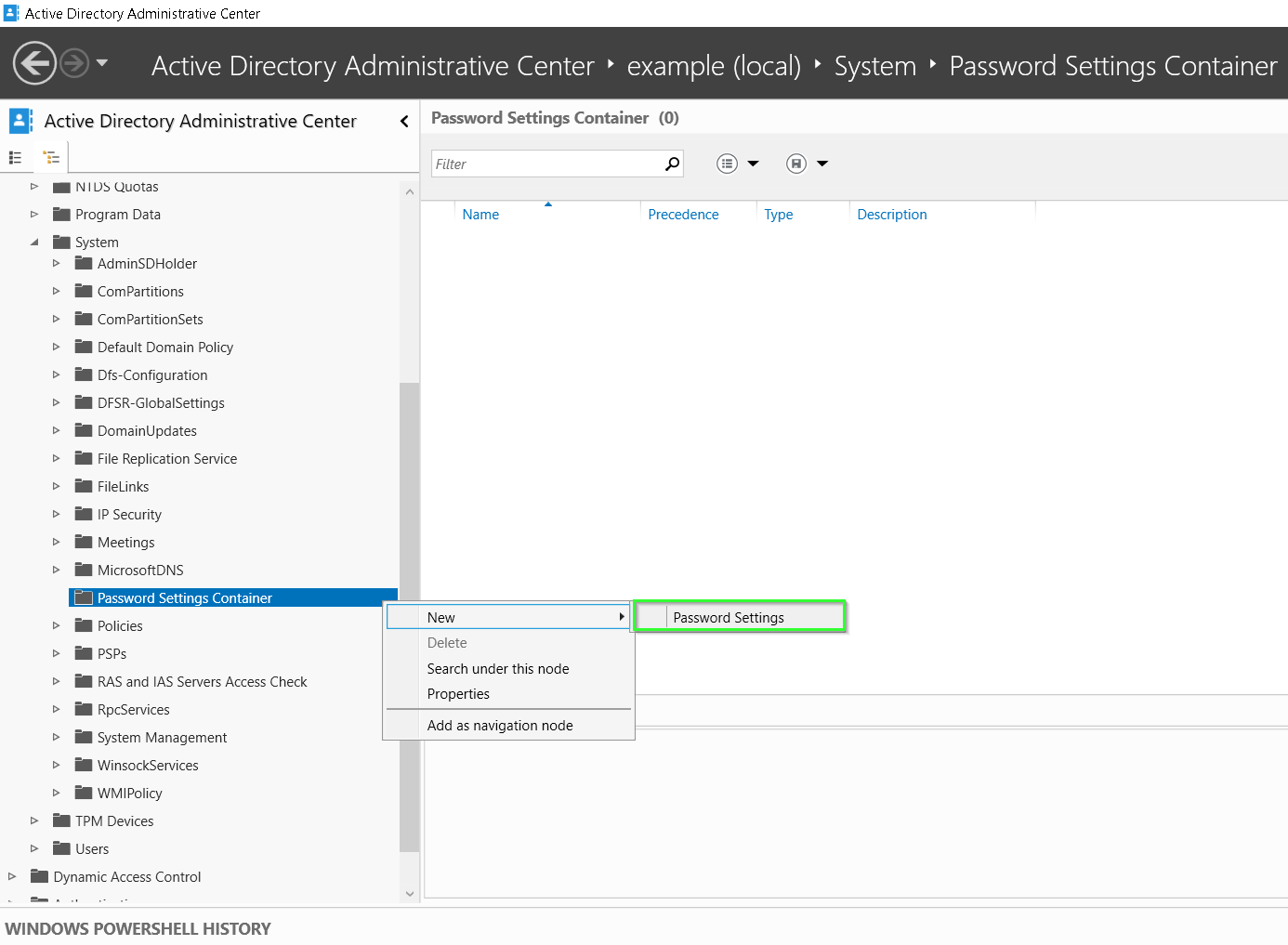Collapse the System tree node
Image resolution: width=1288 pixels, height=945 pixels.
coord(34,242)
